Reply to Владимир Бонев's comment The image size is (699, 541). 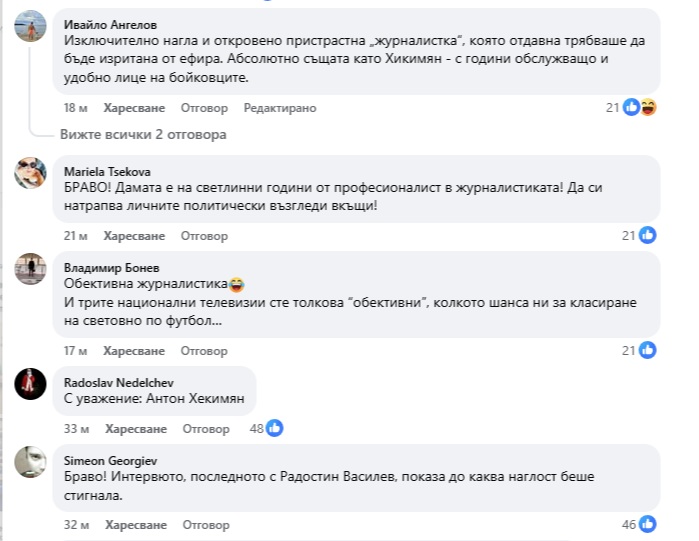pos(204,351)
